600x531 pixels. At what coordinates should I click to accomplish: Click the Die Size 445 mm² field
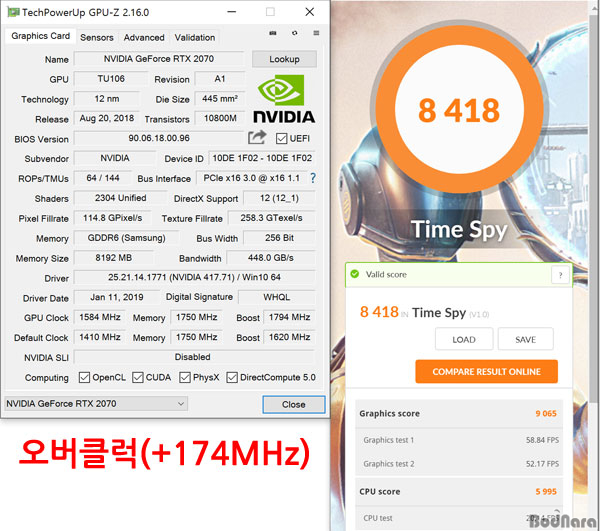pyautogui.click(x=220, y=98)
